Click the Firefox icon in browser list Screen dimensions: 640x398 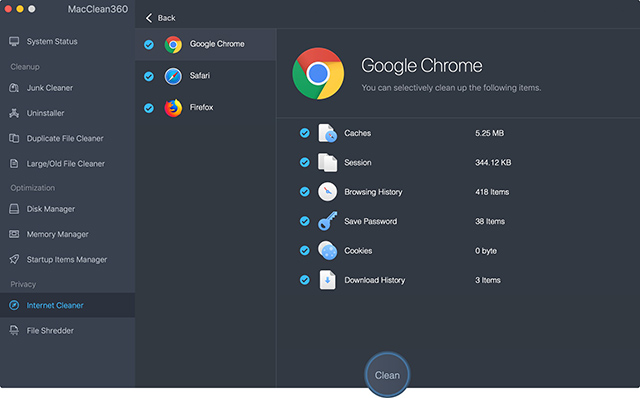click(x=173, y=108)
